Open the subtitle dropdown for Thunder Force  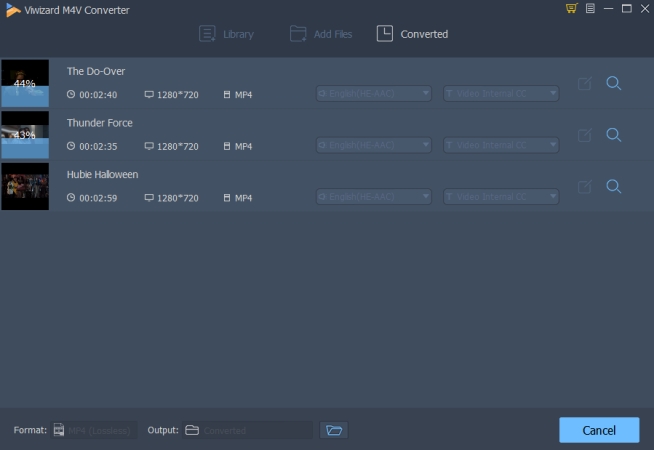tap(501, 145)
